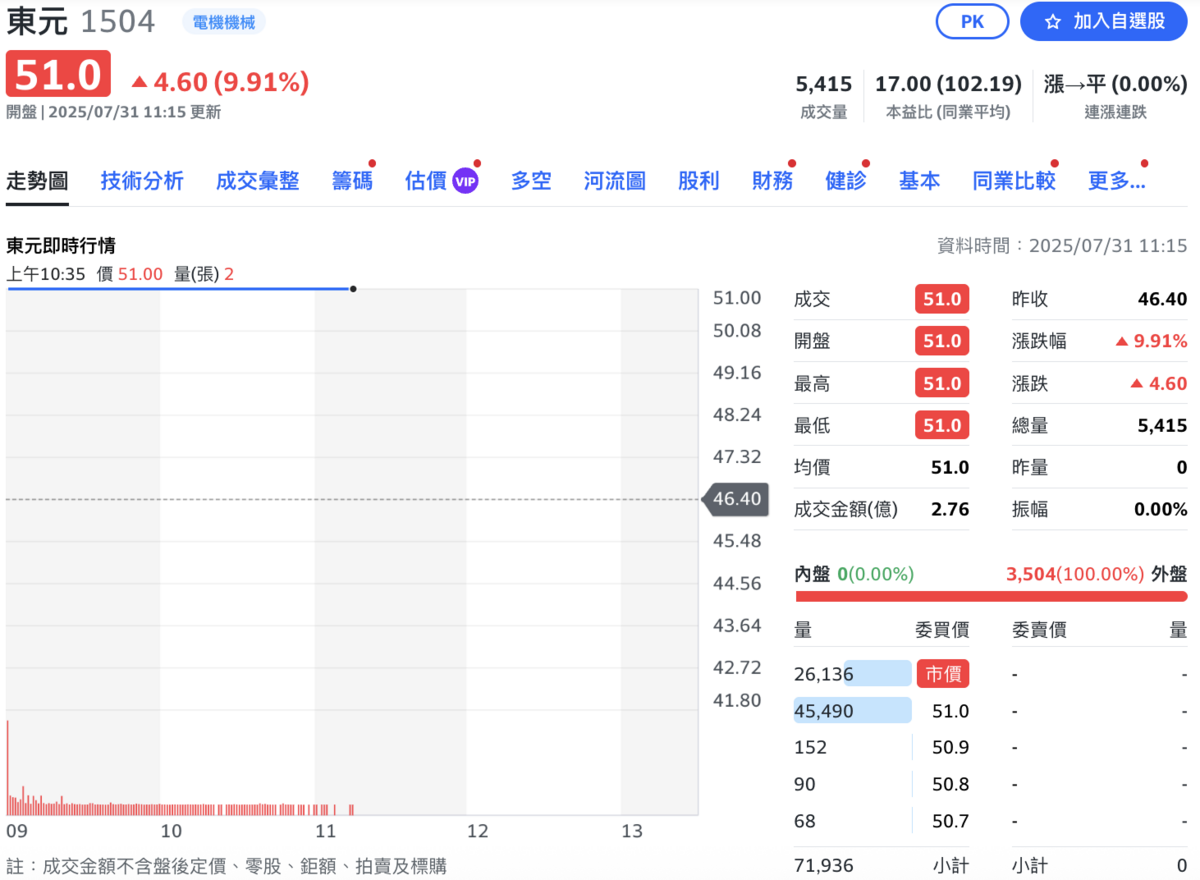This screenshot has width=1200, height=880.
Task: Click the chart crosshair dot at 10:35
Action: click(353, 289)
